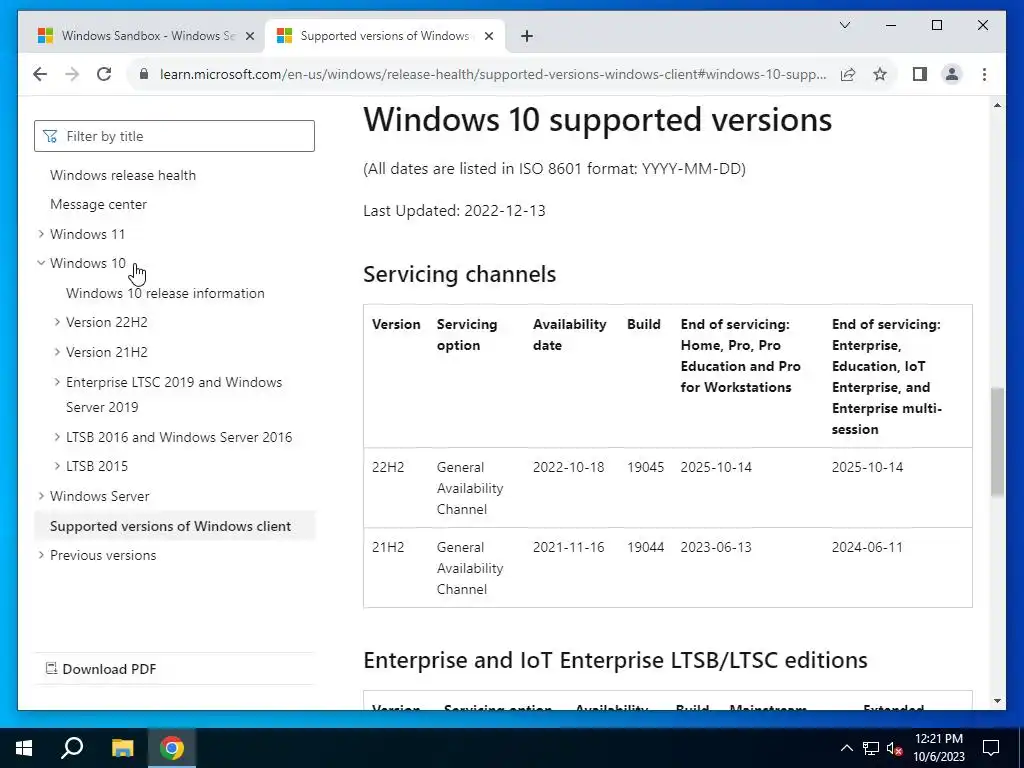The width and height of the screenshot is (1024, 768).
Task: Open the Windows Start menu
Action: point(24,748)
